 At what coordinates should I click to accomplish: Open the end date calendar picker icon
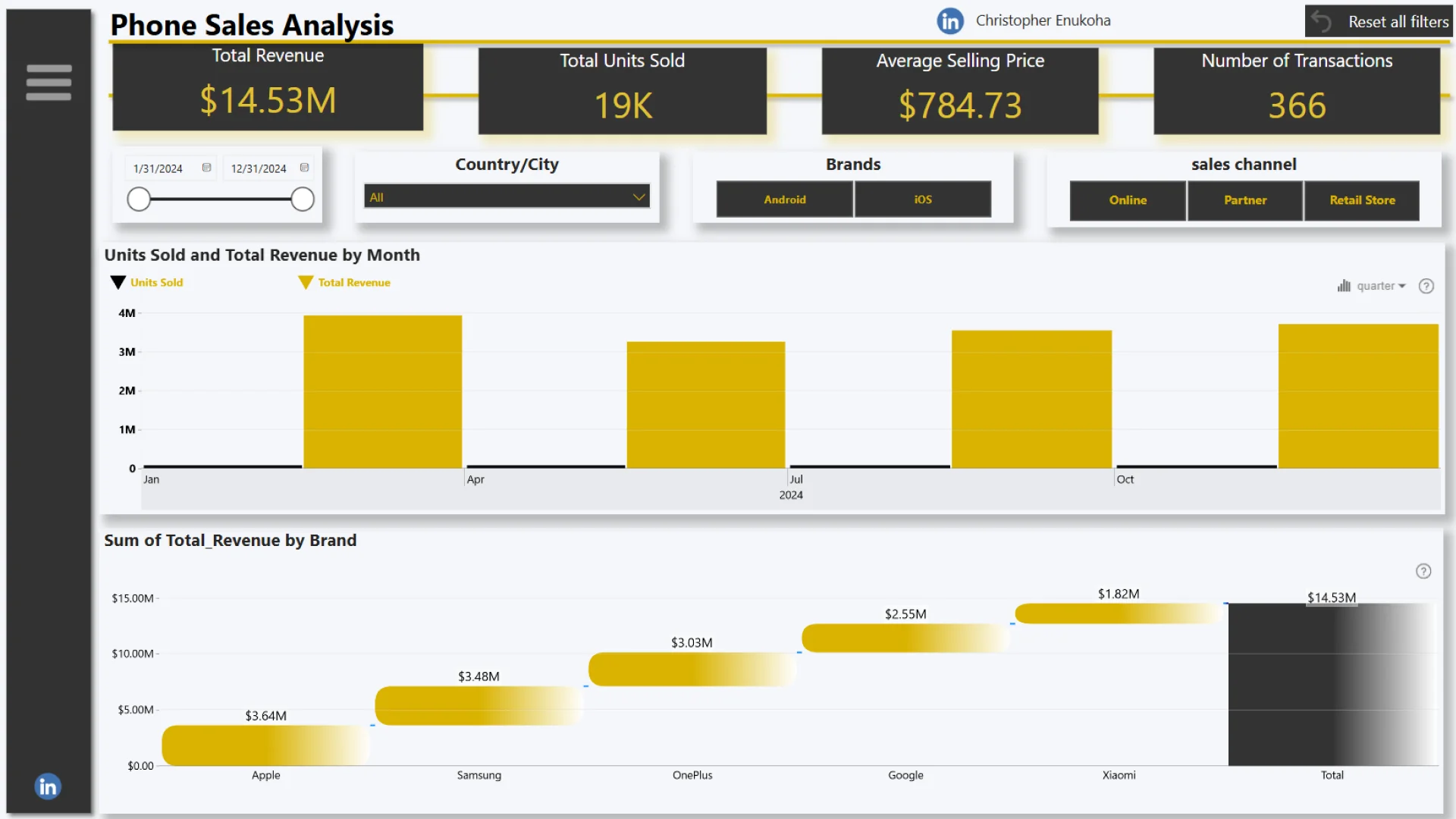[x=304, y=168]
